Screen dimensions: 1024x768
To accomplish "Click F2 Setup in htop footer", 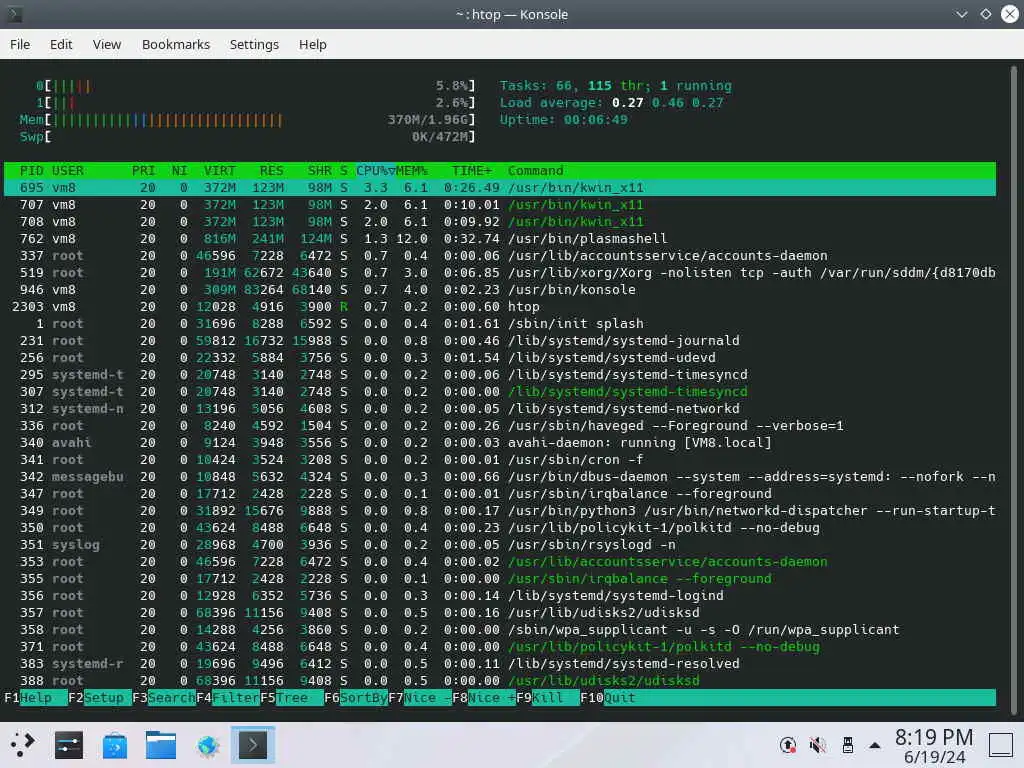I will [99, 697].
